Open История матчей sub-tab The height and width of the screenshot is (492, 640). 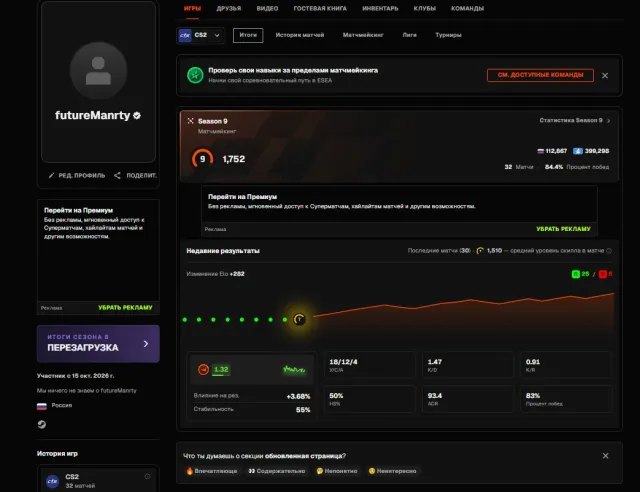[300, 35]
